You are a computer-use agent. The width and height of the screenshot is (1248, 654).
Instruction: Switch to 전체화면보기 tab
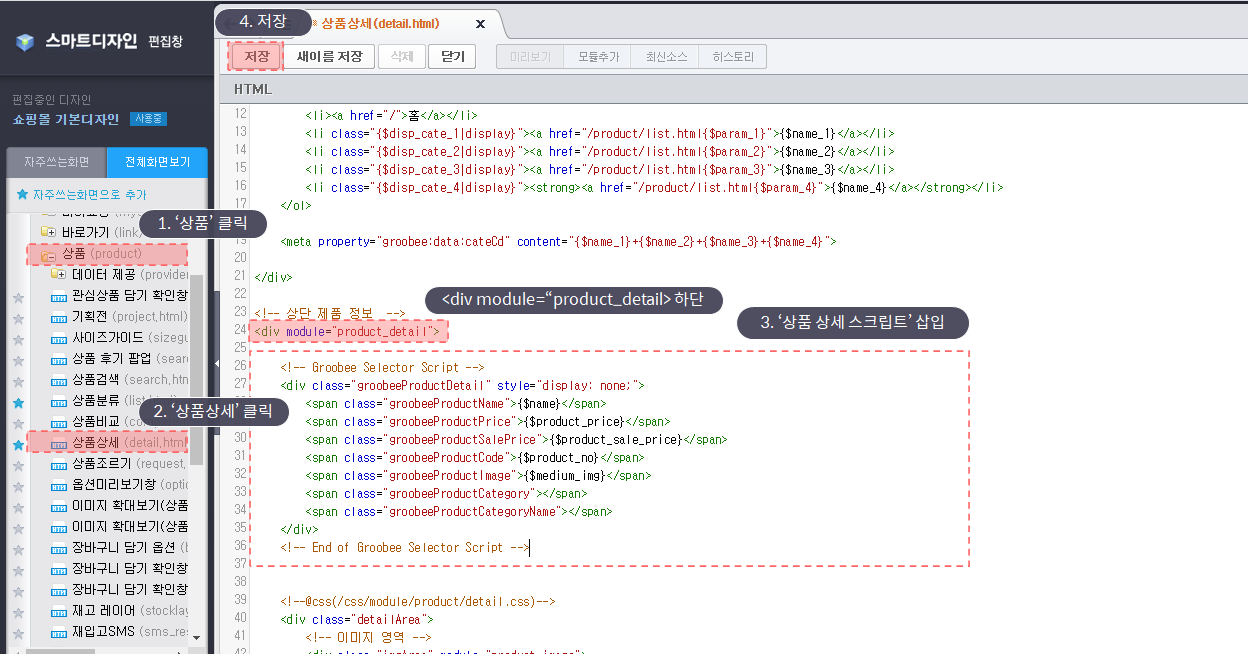point(157,162)
